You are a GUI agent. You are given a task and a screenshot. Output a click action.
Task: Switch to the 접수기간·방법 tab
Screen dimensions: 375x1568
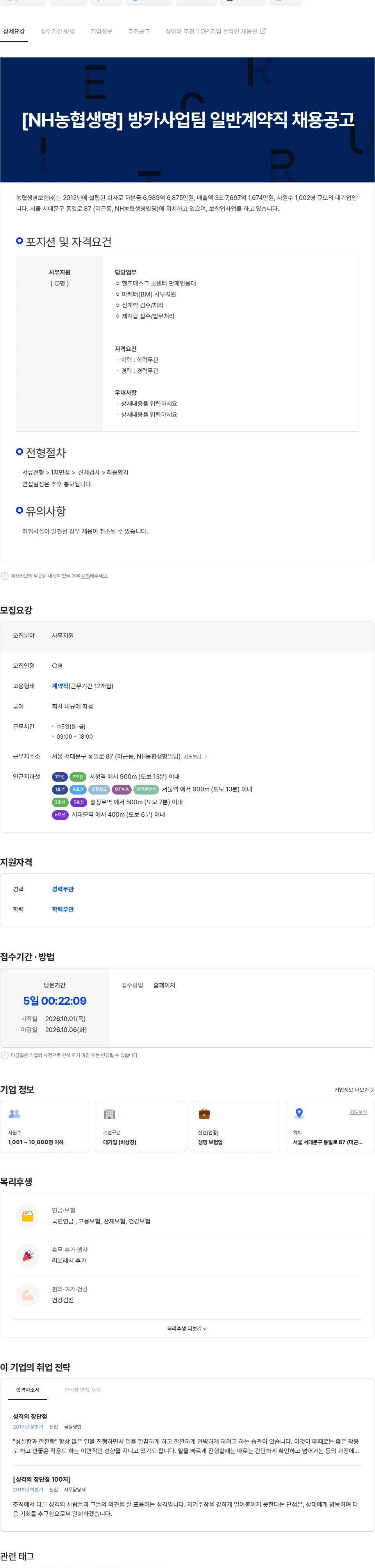[x=58, y=31]
